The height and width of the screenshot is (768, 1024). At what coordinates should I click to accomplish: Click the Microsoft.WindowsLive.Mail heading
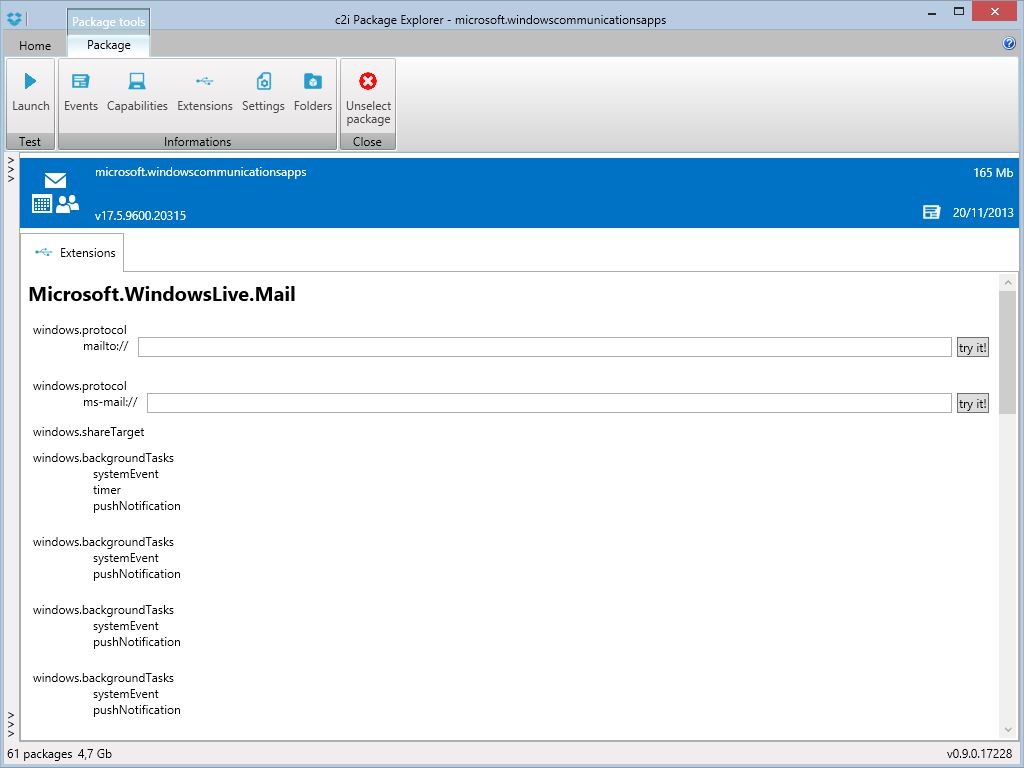click(162, 295)
